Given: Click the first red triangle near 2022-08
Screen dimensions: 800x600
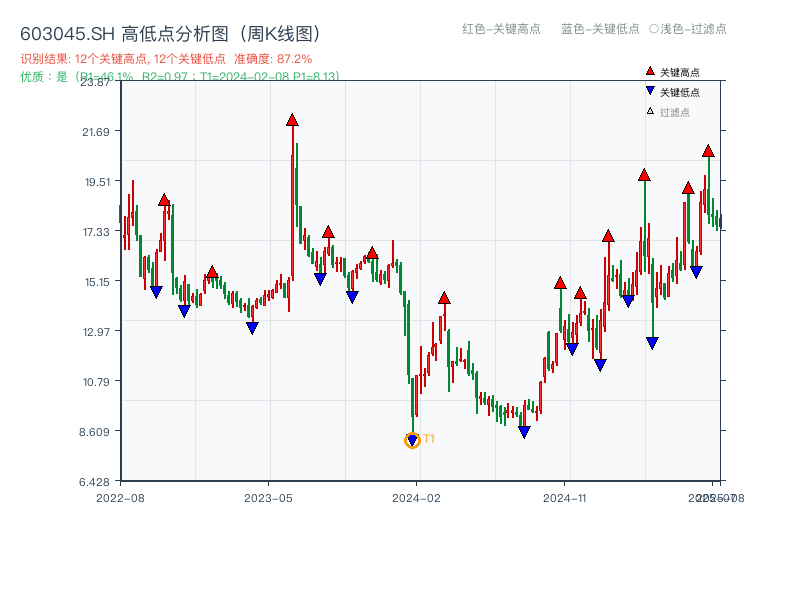Looking at the screenshot, I should (165, 198).
